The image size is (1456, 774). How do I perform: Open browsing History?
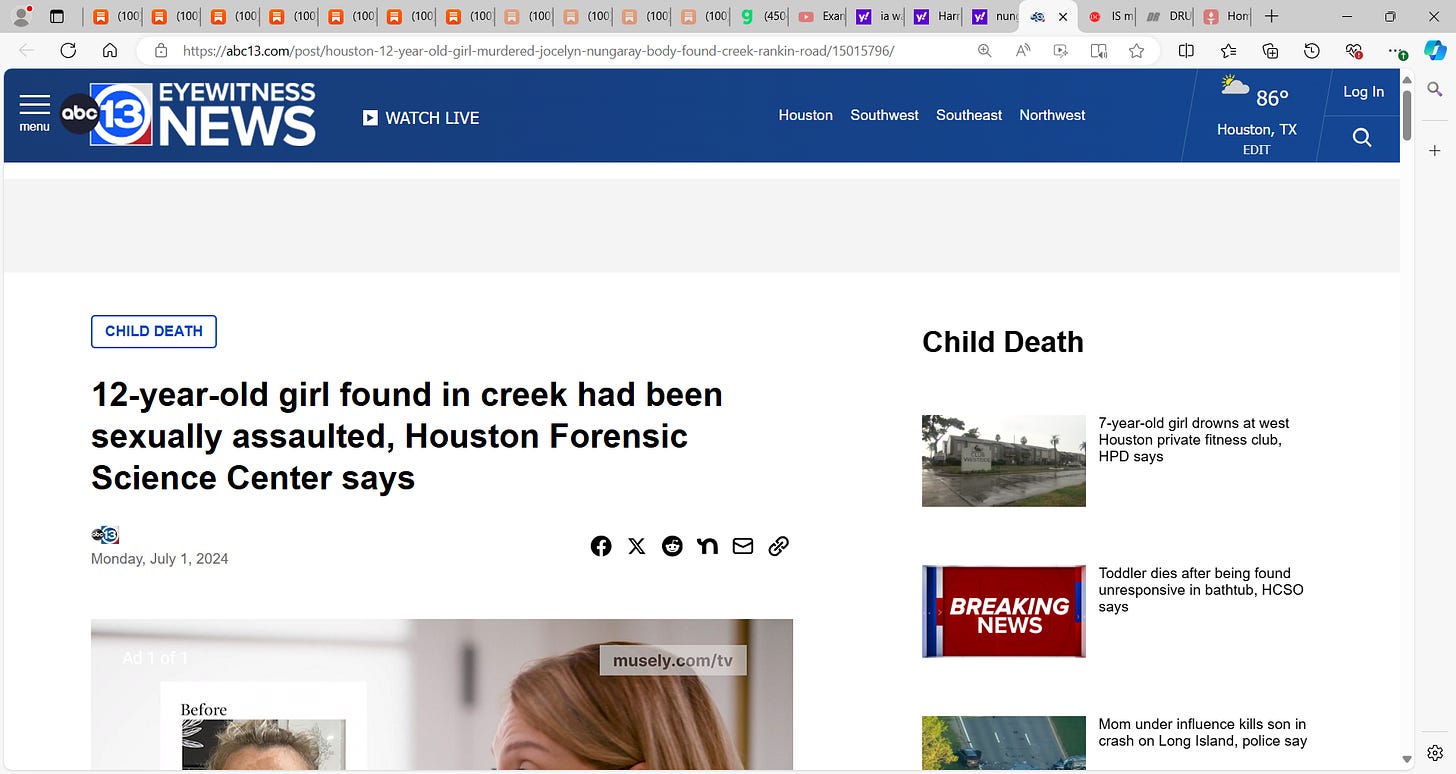point(1312,50)
